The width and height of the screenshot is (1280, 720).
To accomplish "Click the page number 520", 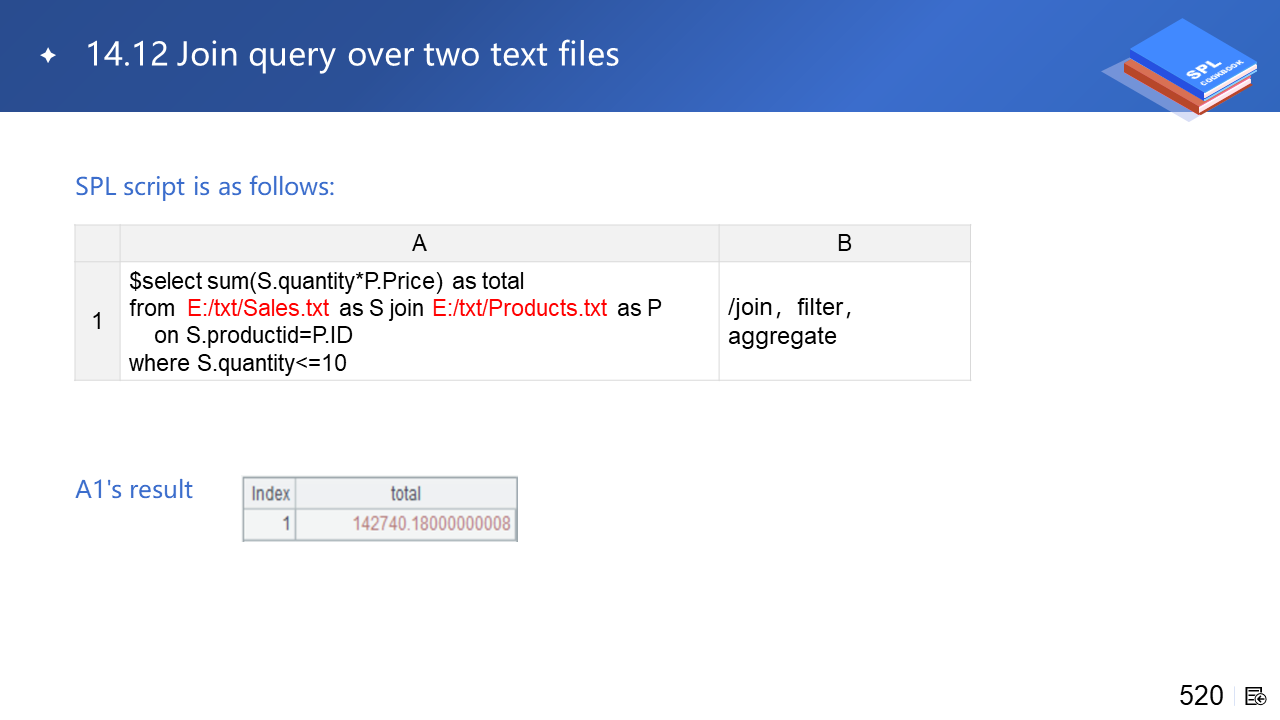I will [1201, 696].
